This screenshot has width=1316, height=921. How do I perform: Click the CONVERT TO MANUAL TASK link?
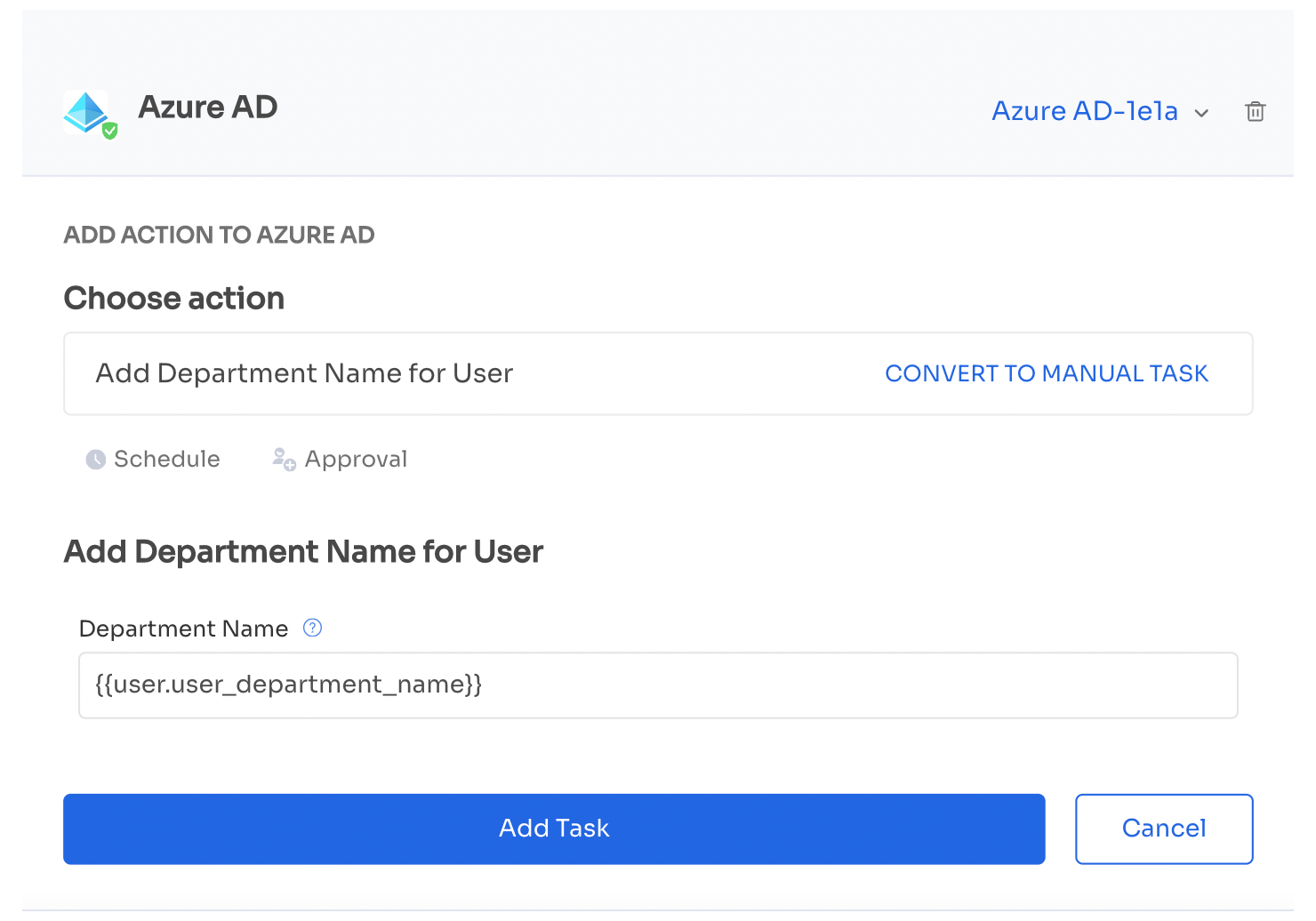[1047, 373]
